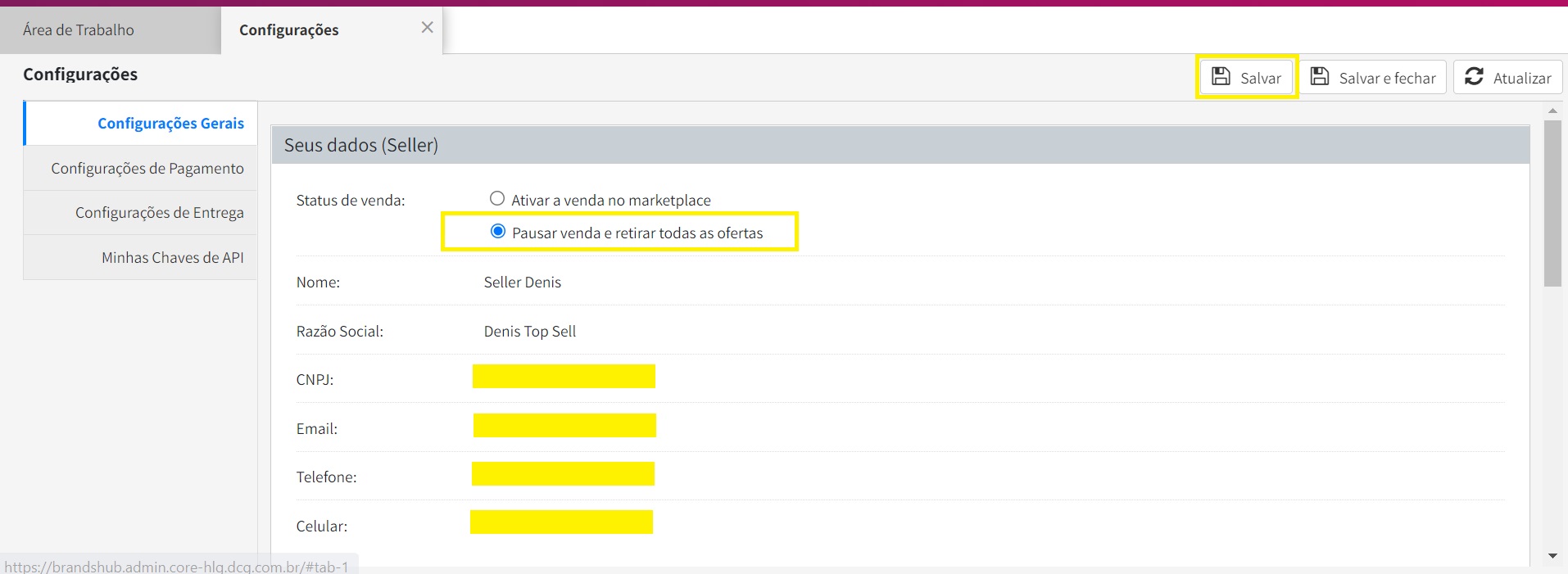Click scrollbar down arrow
The width and height of the screenshot is (1568, 574).
coord(1552,556)
